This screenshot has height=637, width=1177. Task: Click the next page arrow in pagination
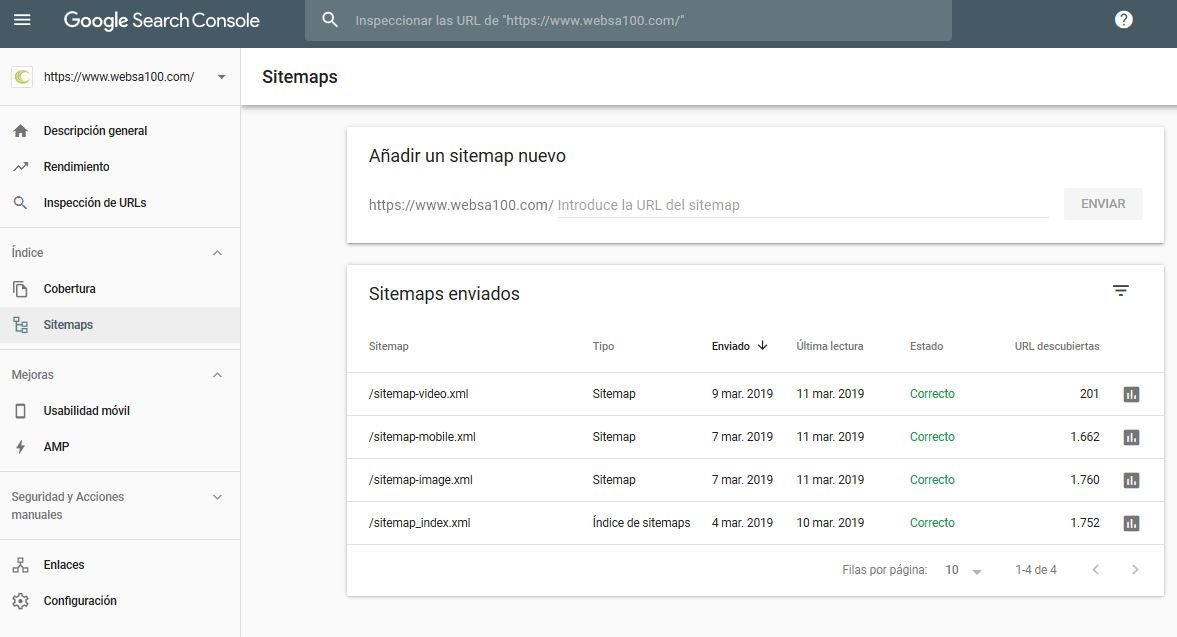(x=1134, y=570)
